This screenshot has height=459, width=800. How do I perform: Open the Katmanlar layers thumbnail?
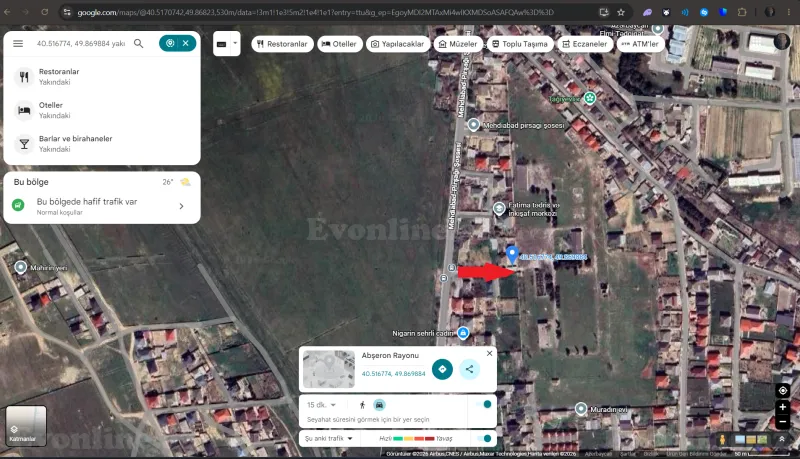[26, 426]
